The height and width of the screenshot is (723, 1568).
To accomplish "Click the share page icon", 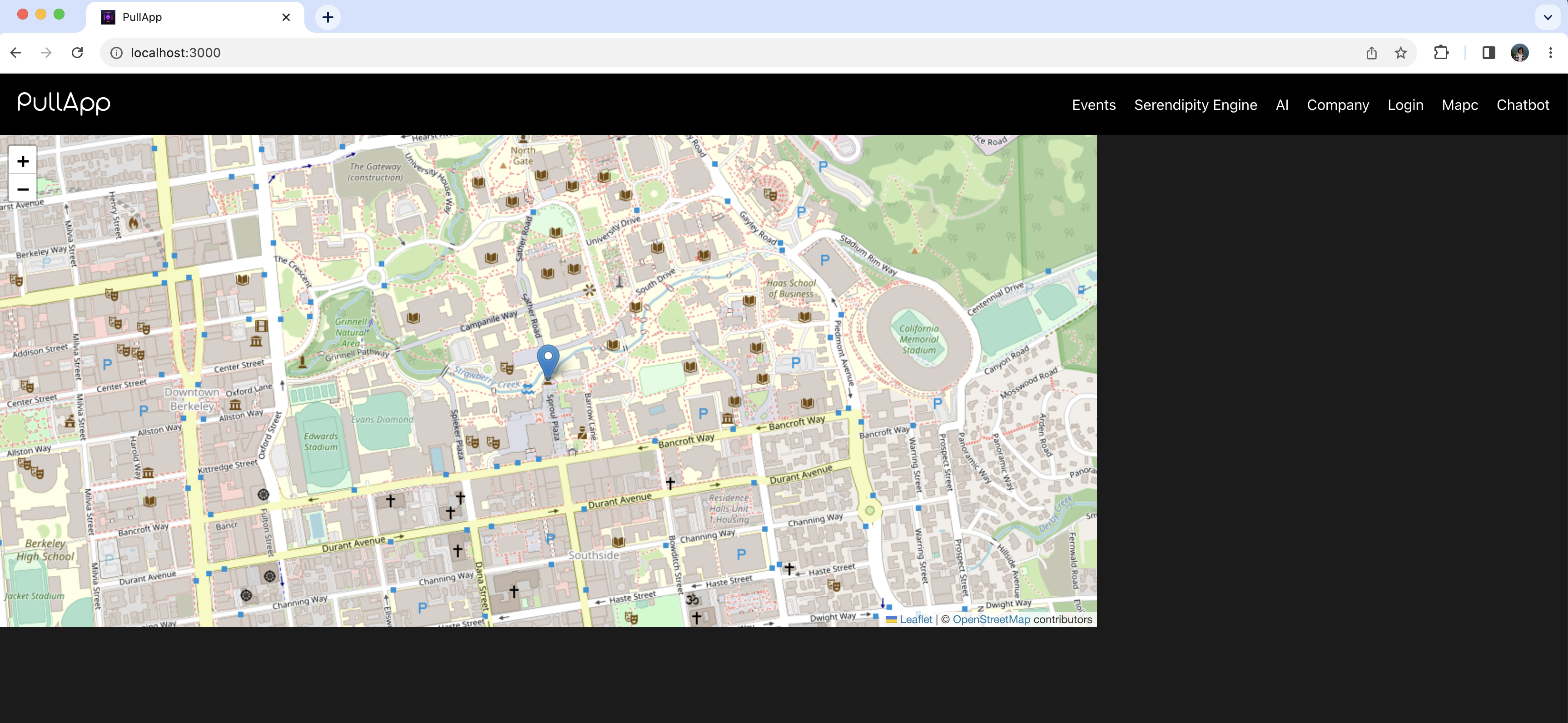I will coord(1371,53).
